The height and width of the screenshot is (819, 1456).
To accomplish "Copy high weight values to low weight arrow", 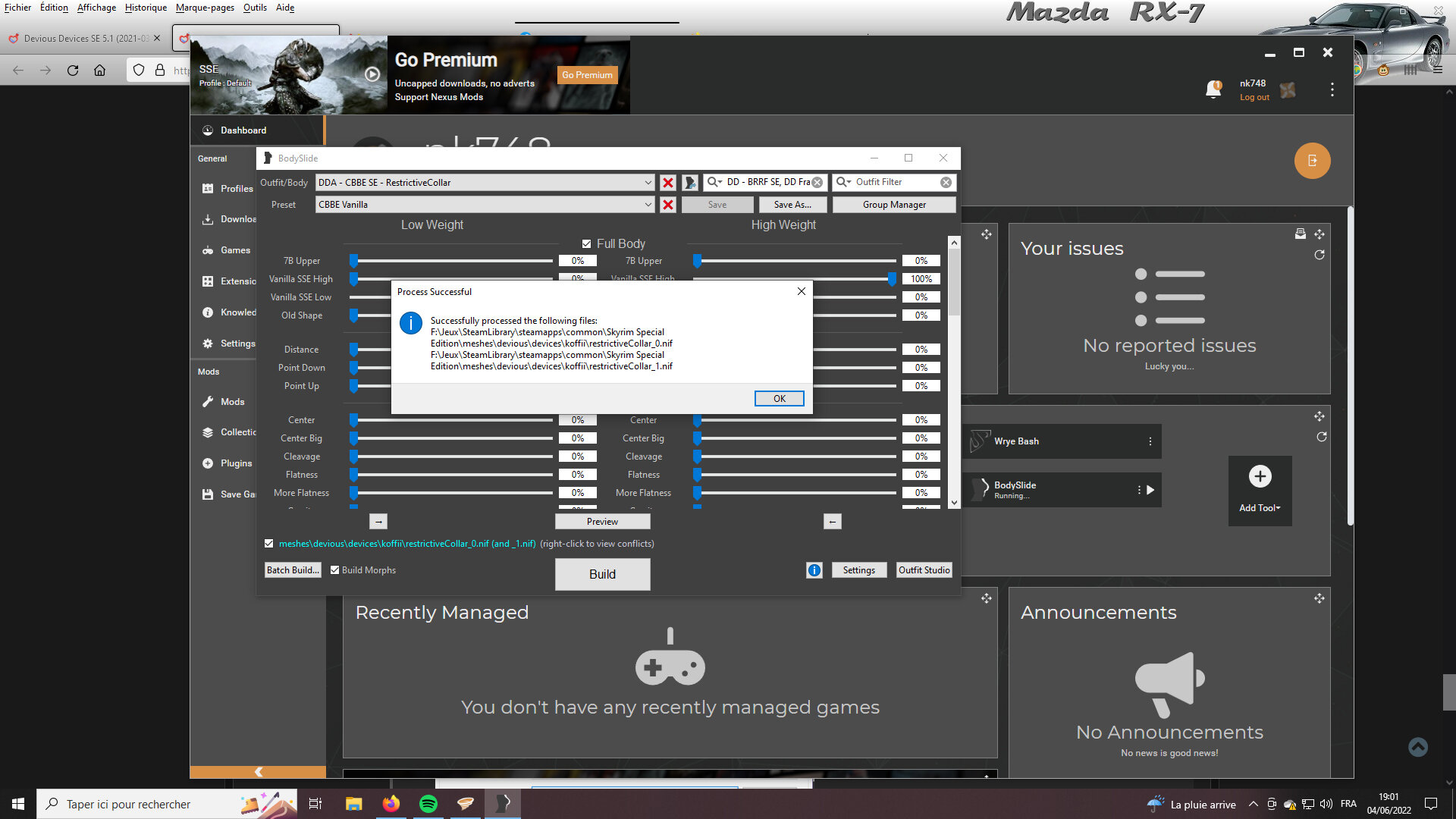I will tap(832, 522).
